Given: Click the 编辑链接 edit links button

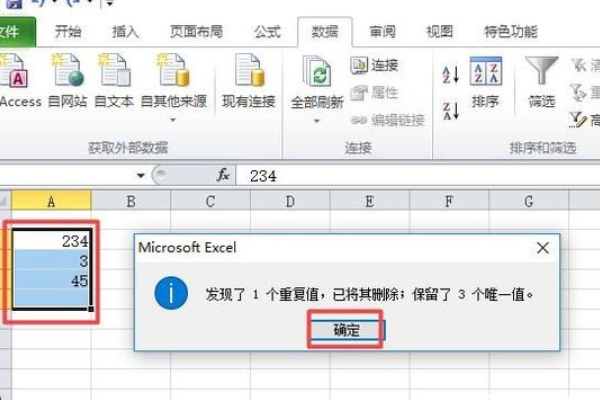Looking at the screenshot, I should pos(387,120).
